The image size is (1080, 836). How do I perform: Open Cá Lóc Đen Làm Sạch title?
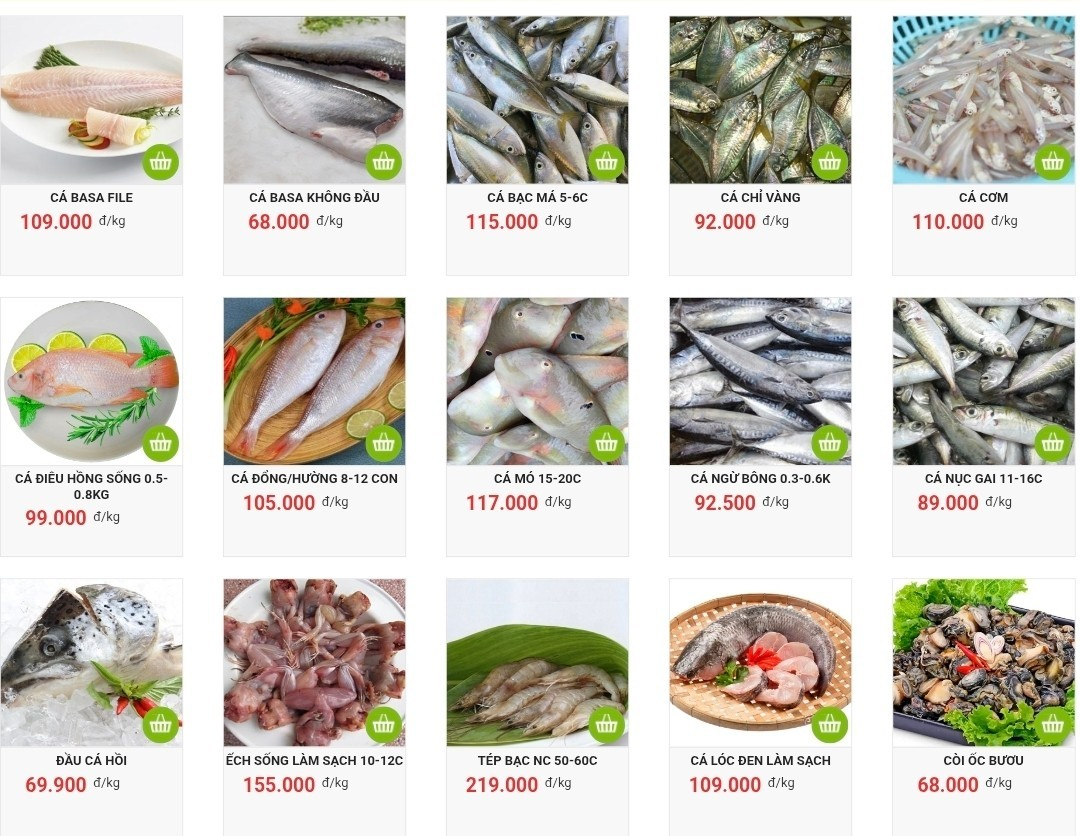[x=760, y=760]
